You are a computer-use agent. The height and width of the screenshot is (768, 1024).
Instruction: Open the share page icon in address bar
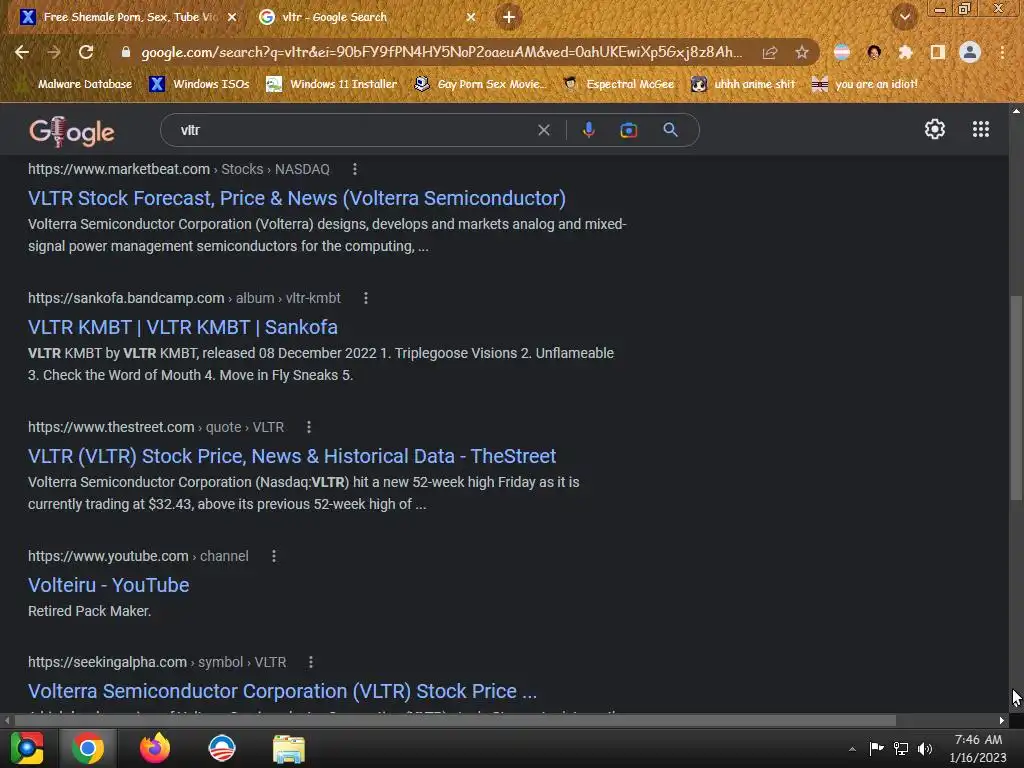(770, 52)
